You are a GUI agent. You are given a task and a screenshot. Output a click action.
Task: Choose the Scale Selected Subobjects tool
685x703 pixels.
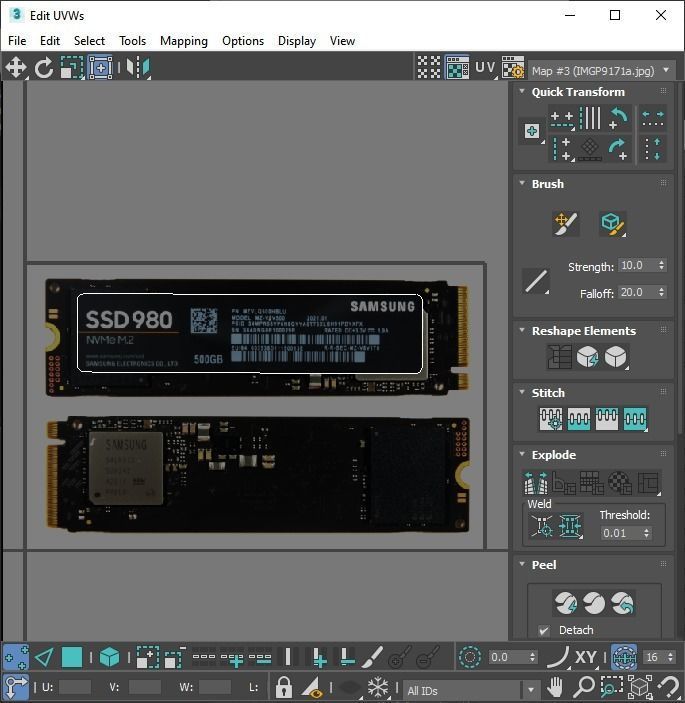click(x=72, y=68)
